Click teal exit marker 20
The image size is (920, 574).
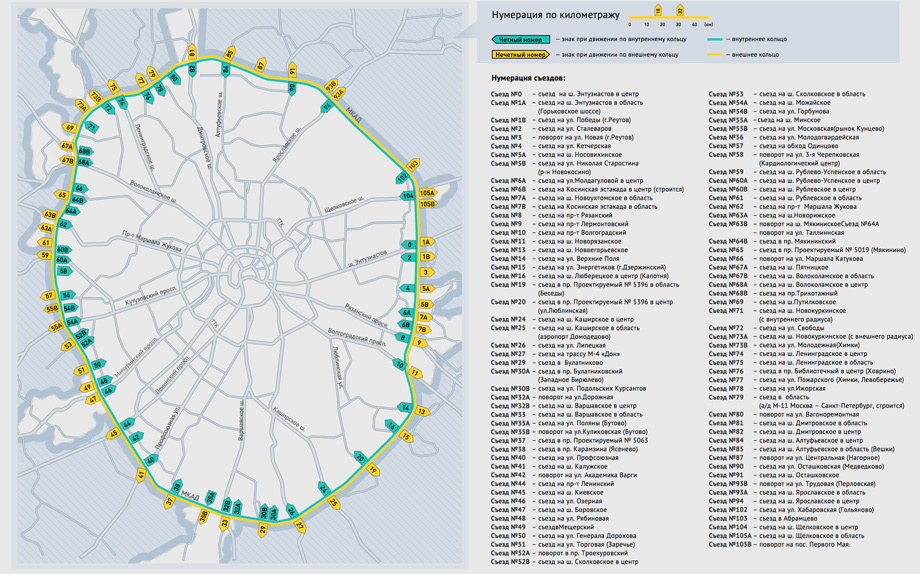pos(360,458)
